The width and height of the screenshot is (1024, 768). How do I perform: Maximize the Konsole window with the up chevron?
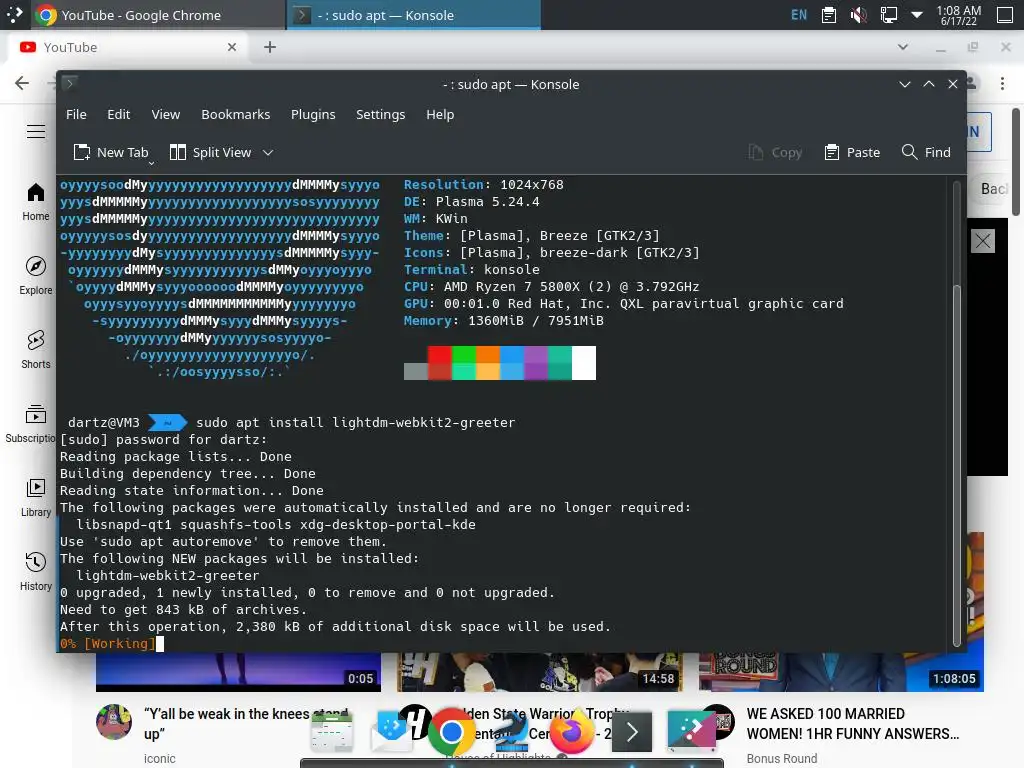tap(929, 84)
